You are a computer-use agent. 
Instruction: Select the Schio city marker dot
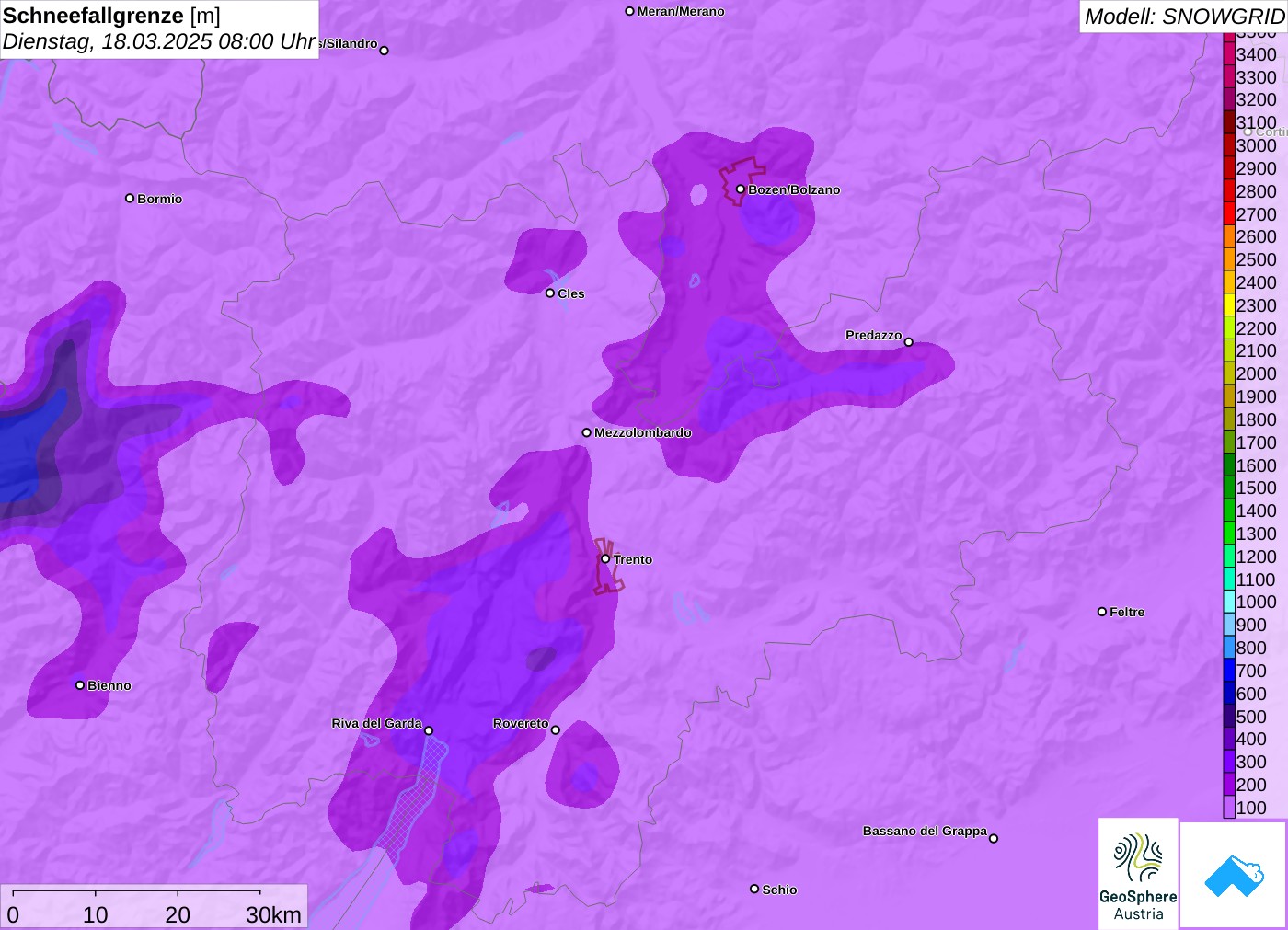click(754, 889)
